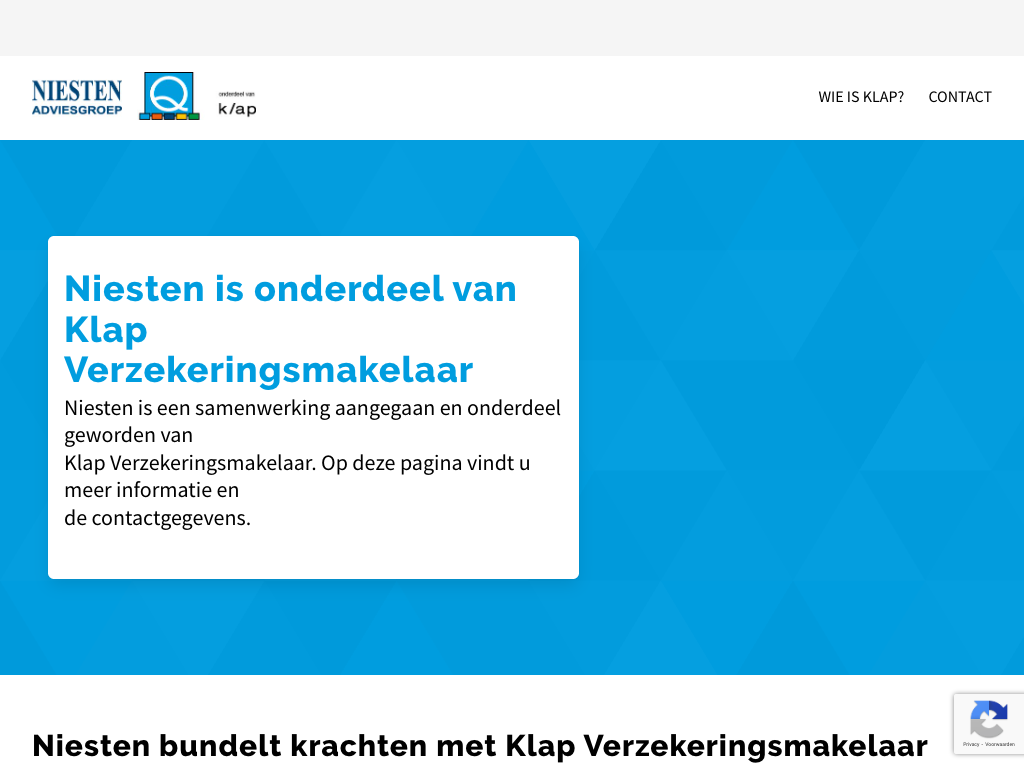Open the reCAPTCHA Voorwaarden link
The width and height of the screenshot is (1024, 768).
click(x=1000, y=744)
